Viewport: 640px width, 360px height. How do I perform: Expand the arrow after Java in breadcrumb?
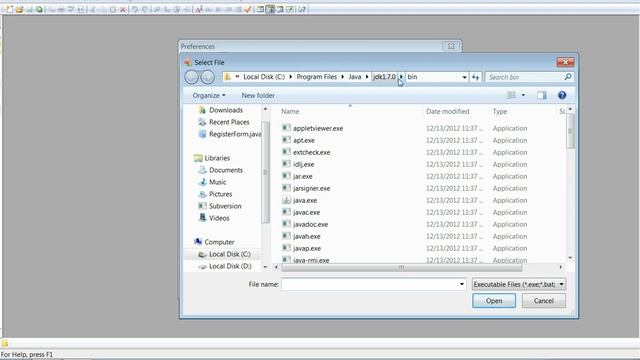367,77
